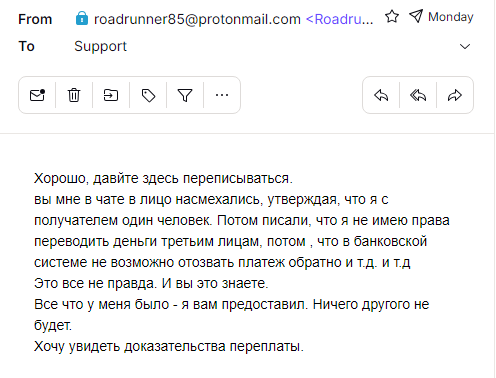496x378 pixels.
Task: Click the Support recipient
Action: [100, 46]
